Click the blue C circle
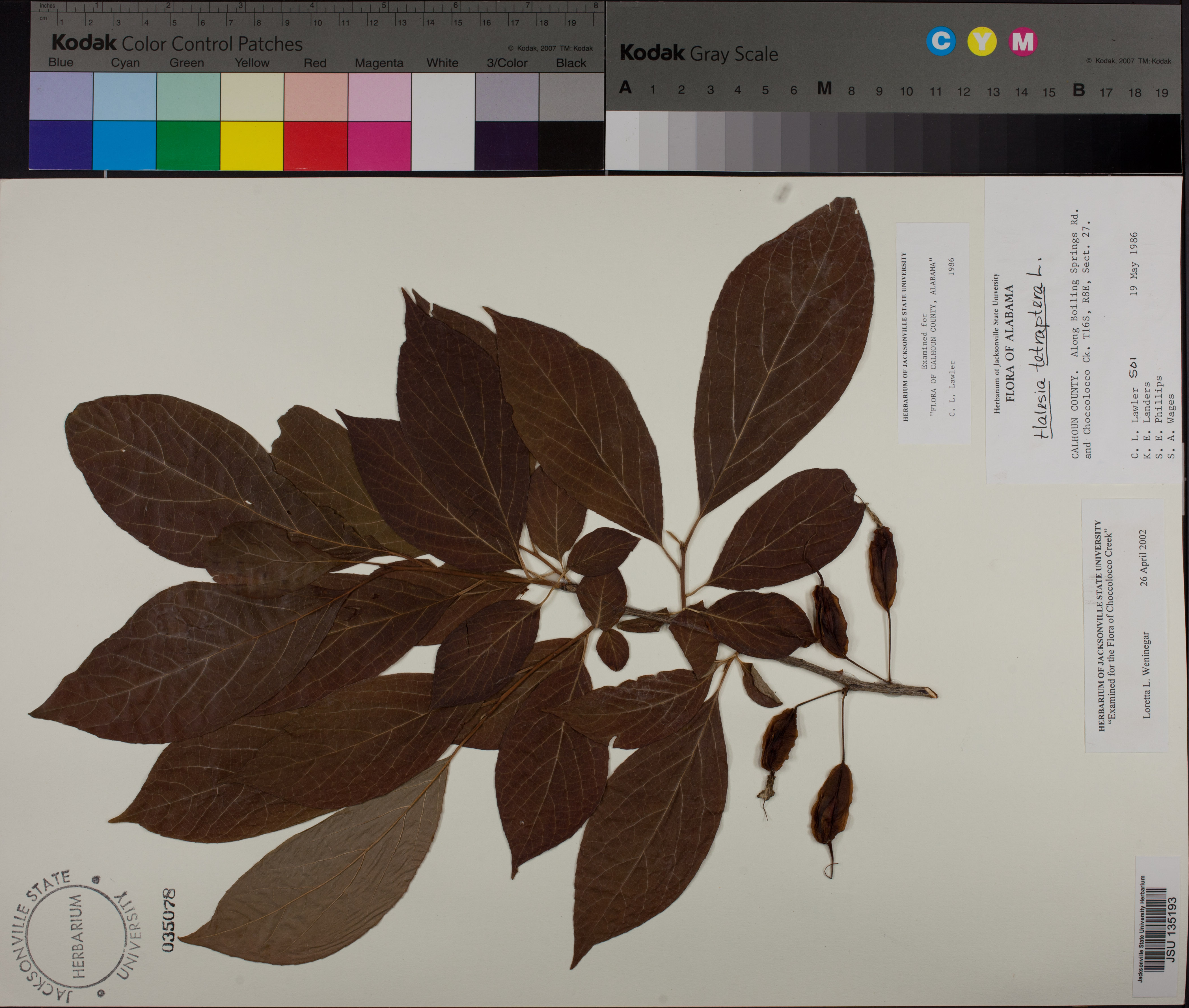Screen dimensions: 1189x1008 (x=941, y=42)
